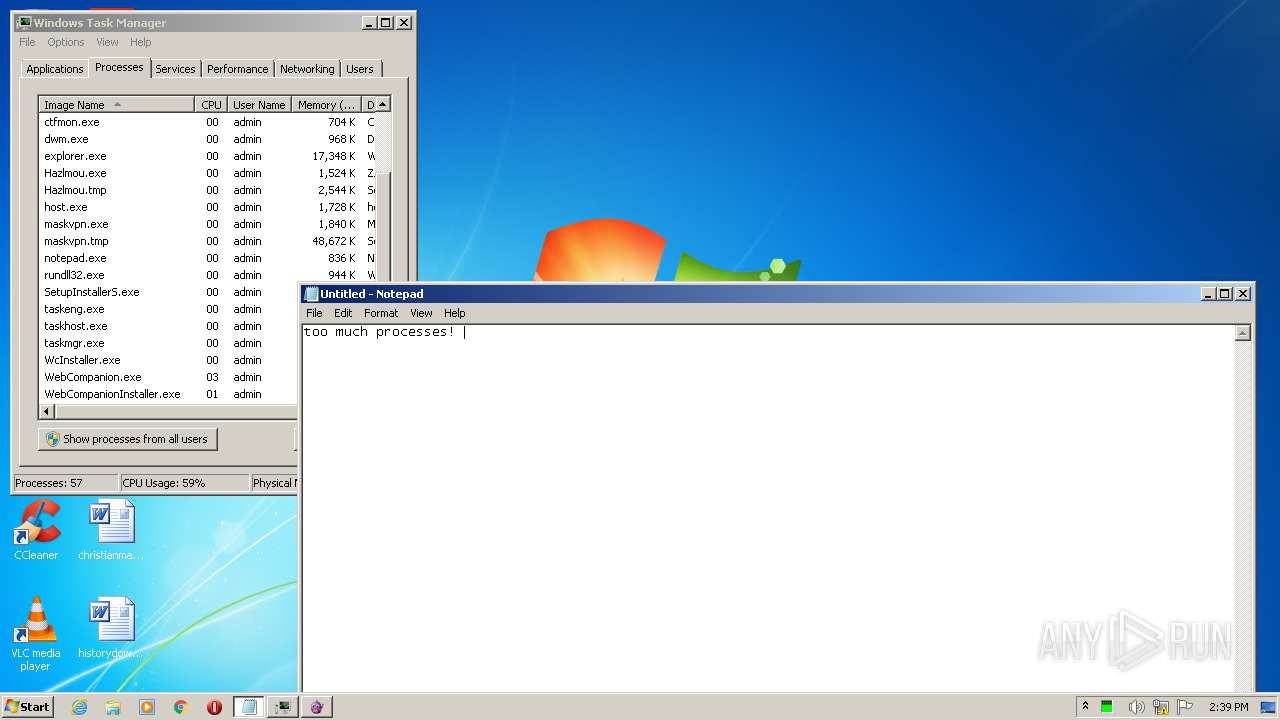
Task: Open Notepad Help menu
Action: (455, 313)
